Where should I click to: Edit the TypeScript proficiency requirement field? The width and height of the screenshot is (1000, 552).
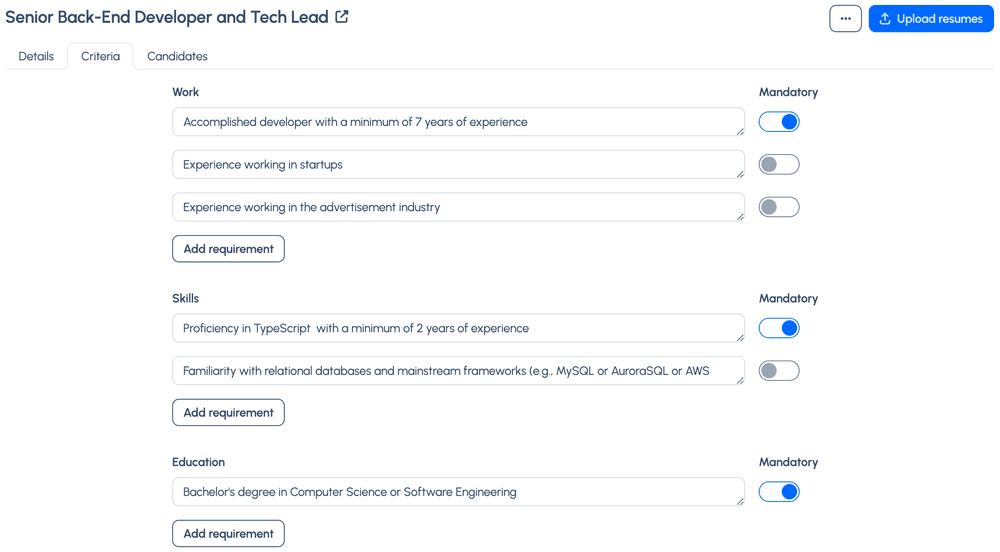point(457,328)
